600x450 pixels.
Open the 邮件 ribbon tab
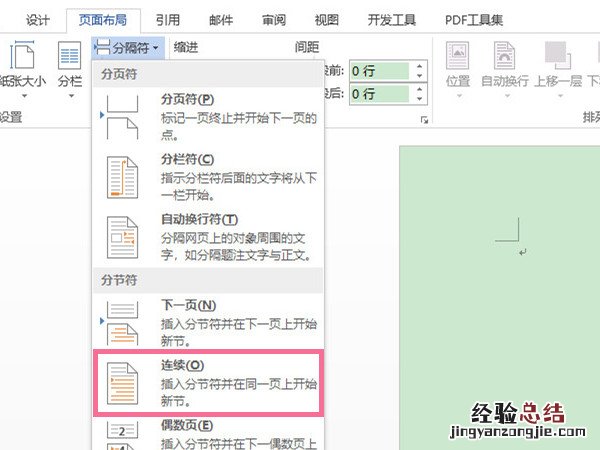[x=221, y=20]
